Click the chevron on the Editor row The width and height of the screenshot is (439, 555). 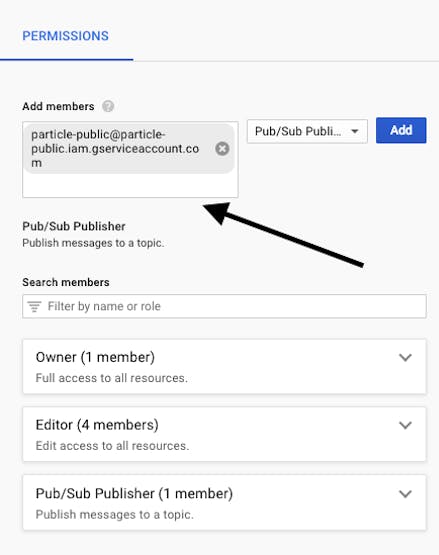point(405,425)
